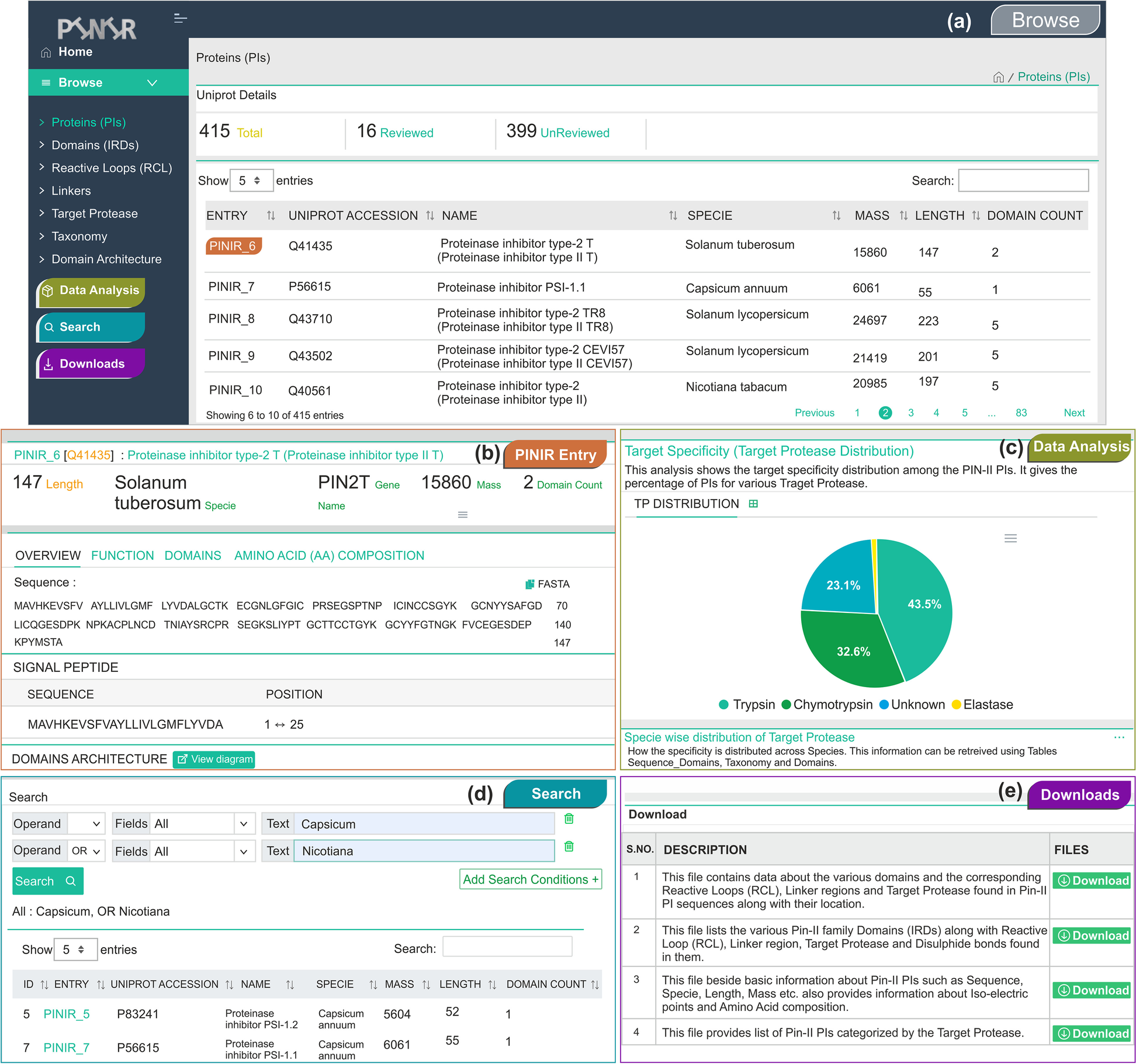The height and width of the screenshot is (1064, 1136).
Task: Toggle the Trypsin legend item
Action: (x=747, y=705)
